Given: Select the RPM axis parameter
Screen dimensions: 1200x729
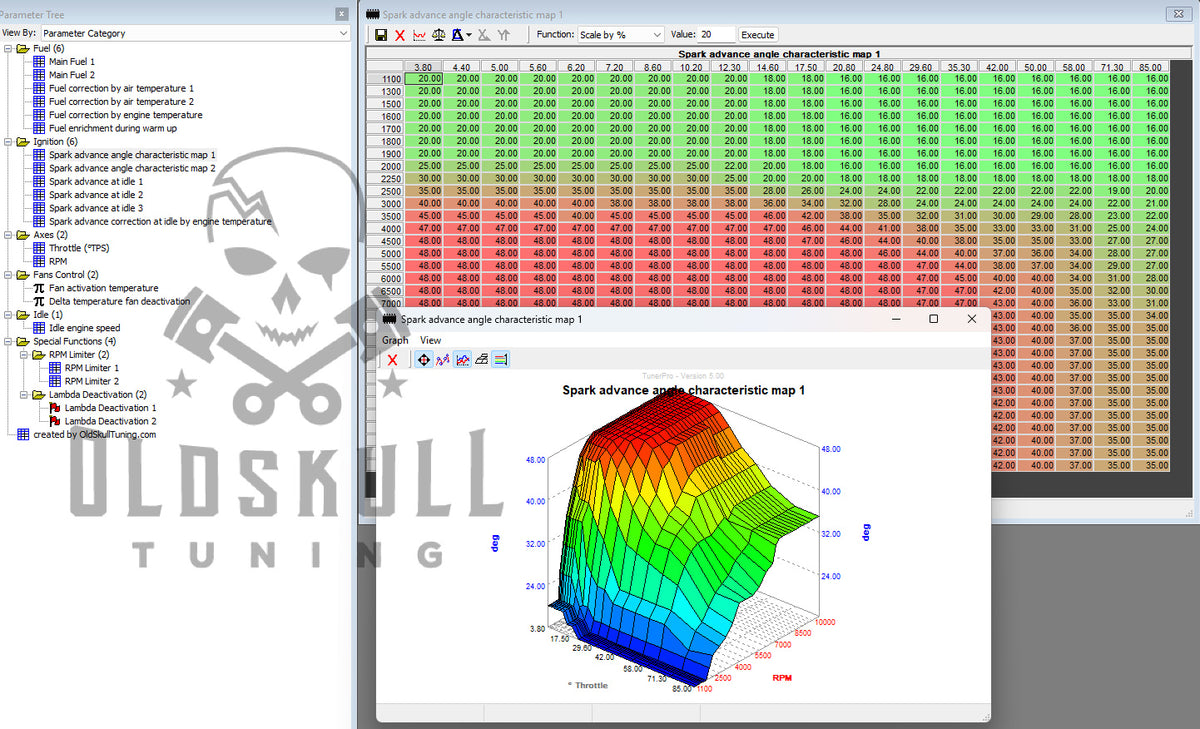Looking at the screenshot, I should click(58, 261).
